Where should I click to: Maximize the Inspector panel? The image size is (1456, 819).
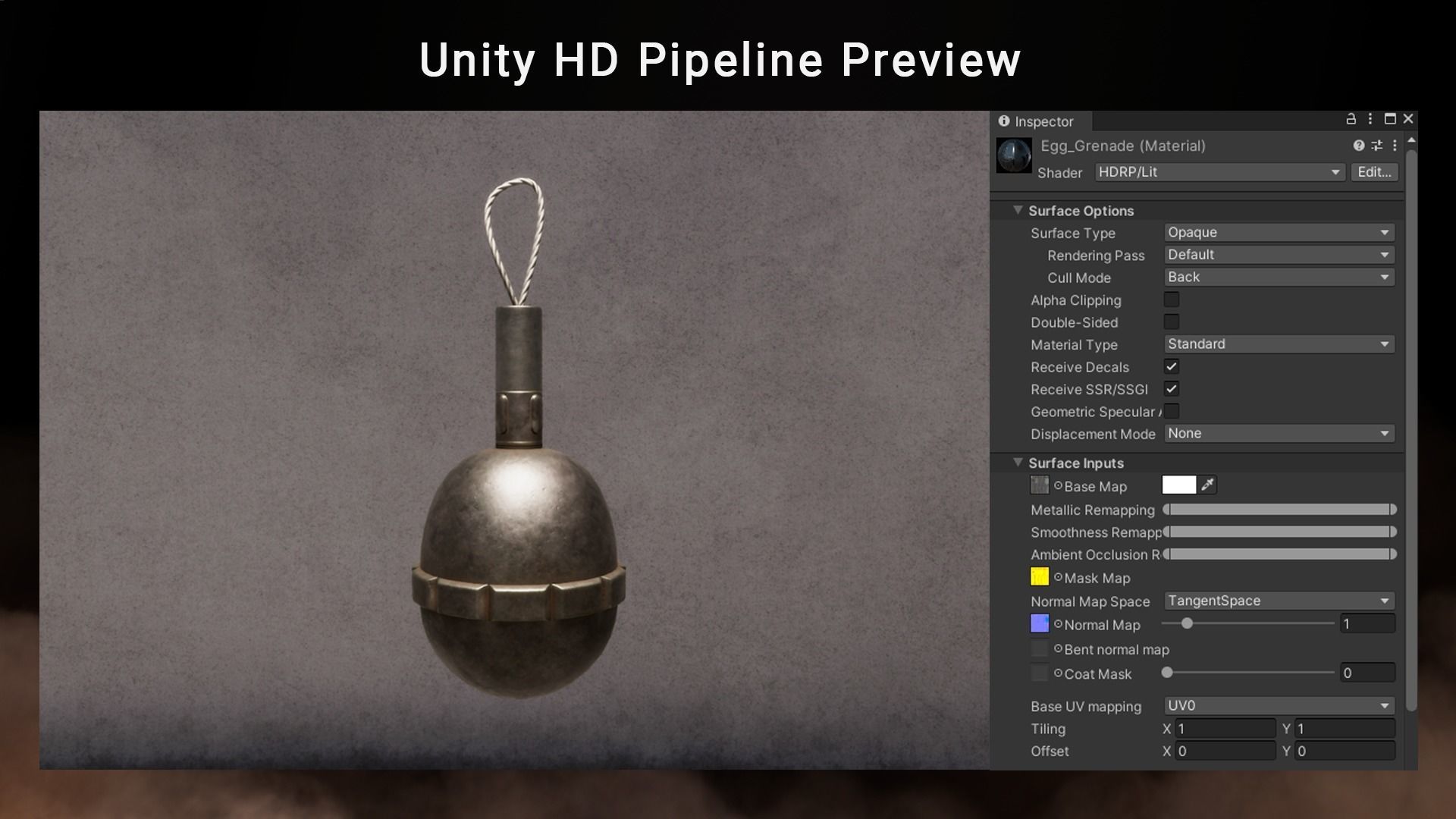[1389, 119]
